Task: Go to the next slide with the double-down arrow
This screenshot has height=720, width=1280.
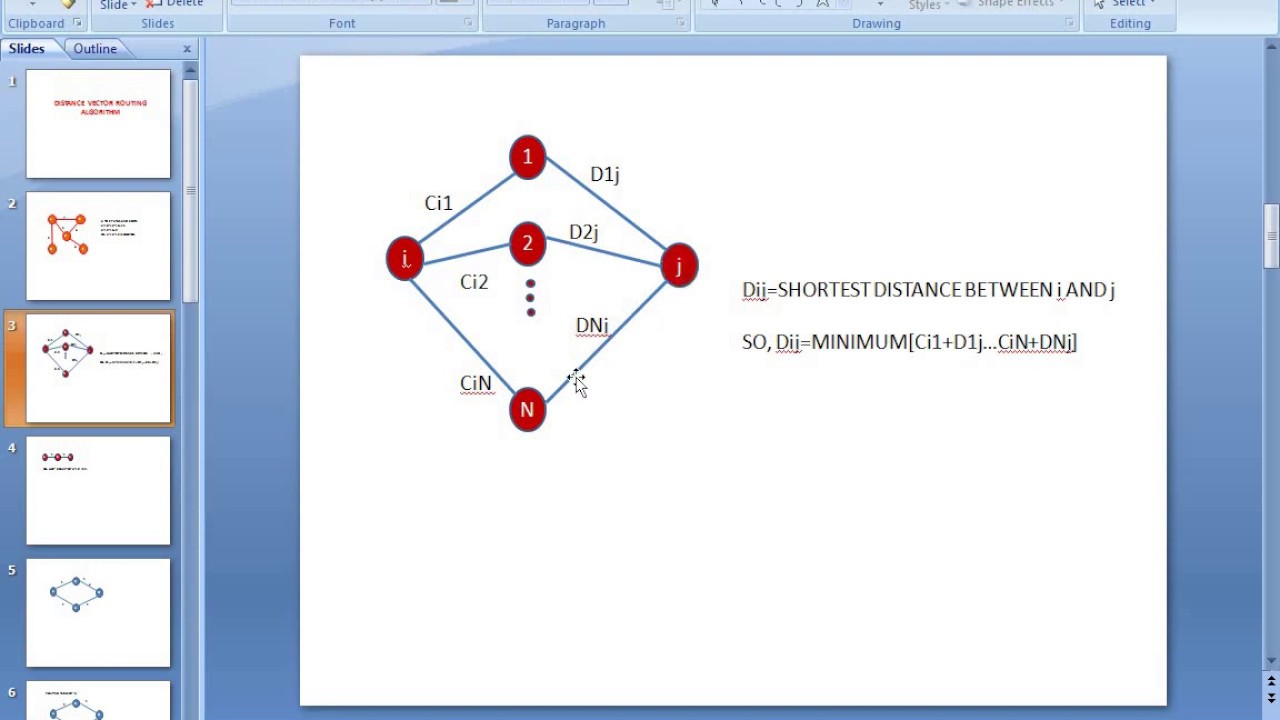Action: pos(1272,698)
